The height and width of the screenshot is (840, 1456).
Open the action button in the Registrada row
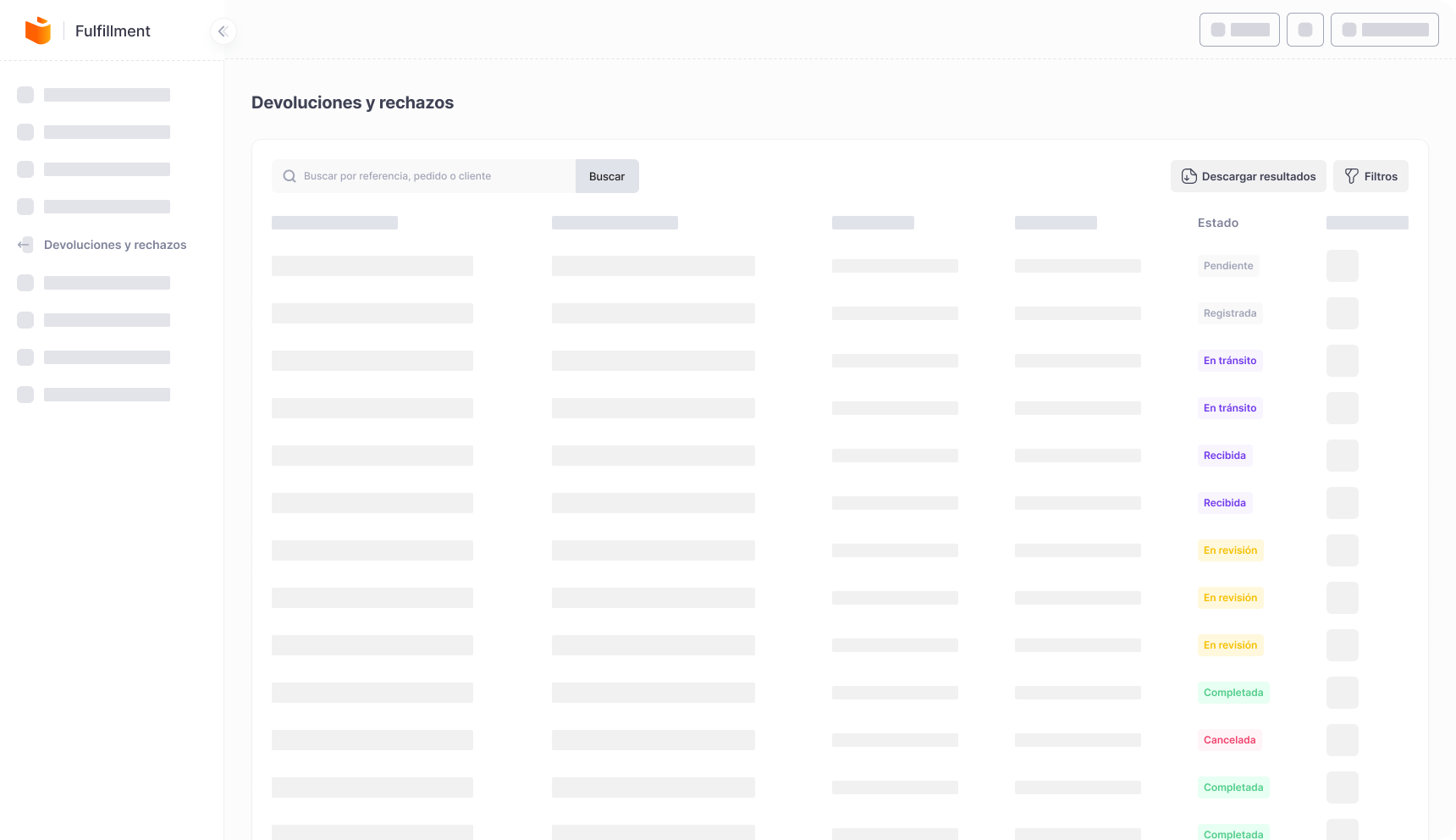tap(1342, 313)
